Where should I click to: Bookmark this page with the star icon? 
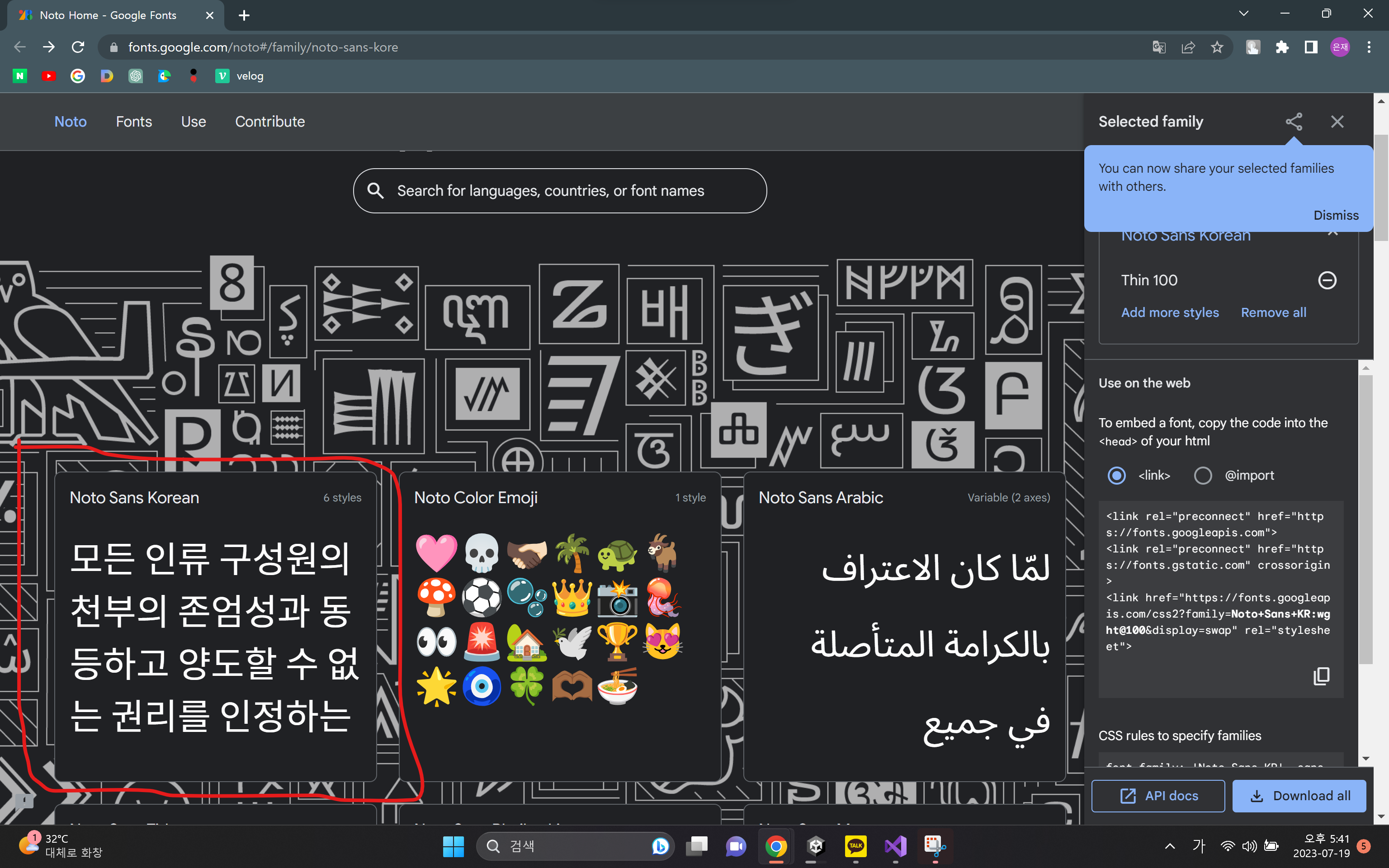point(1217,47)
